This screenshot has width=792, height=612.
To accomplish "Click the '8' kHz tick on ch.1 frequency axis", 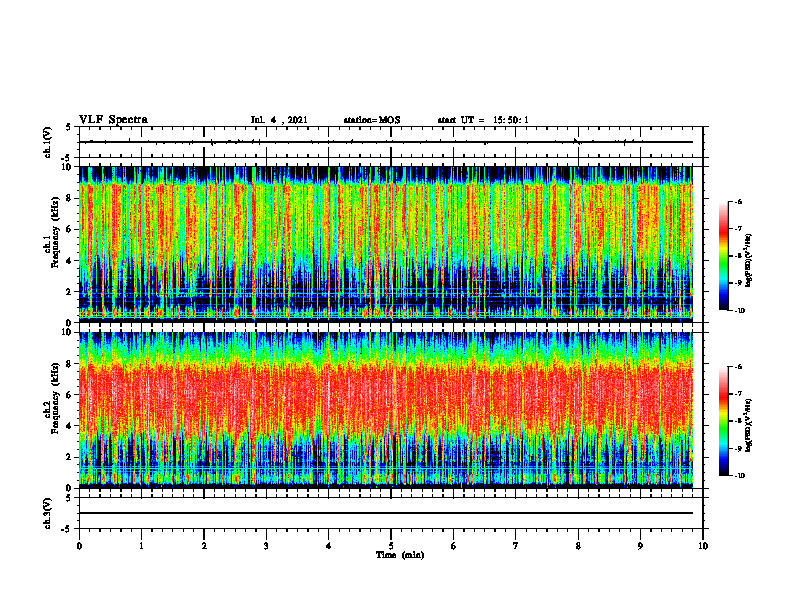I will click(70, 198).
